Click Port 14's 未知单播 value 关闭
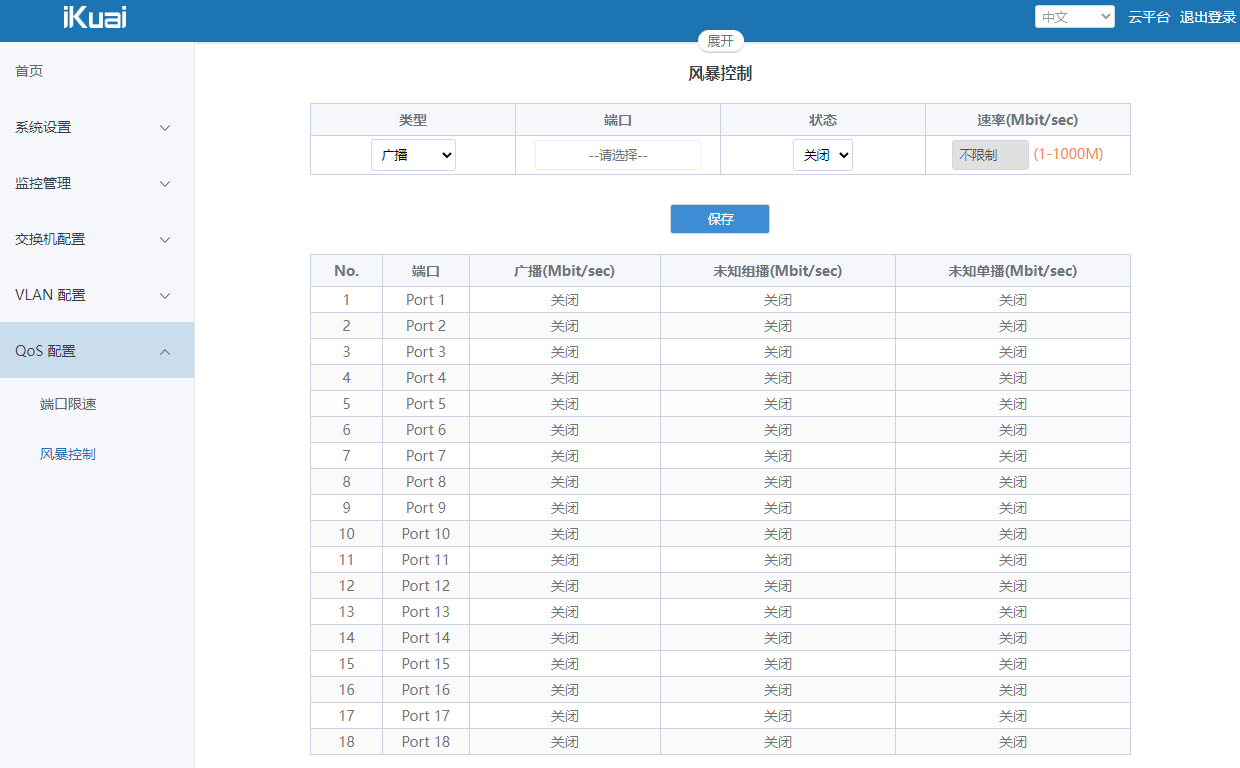 click(x=1013, y=638)
